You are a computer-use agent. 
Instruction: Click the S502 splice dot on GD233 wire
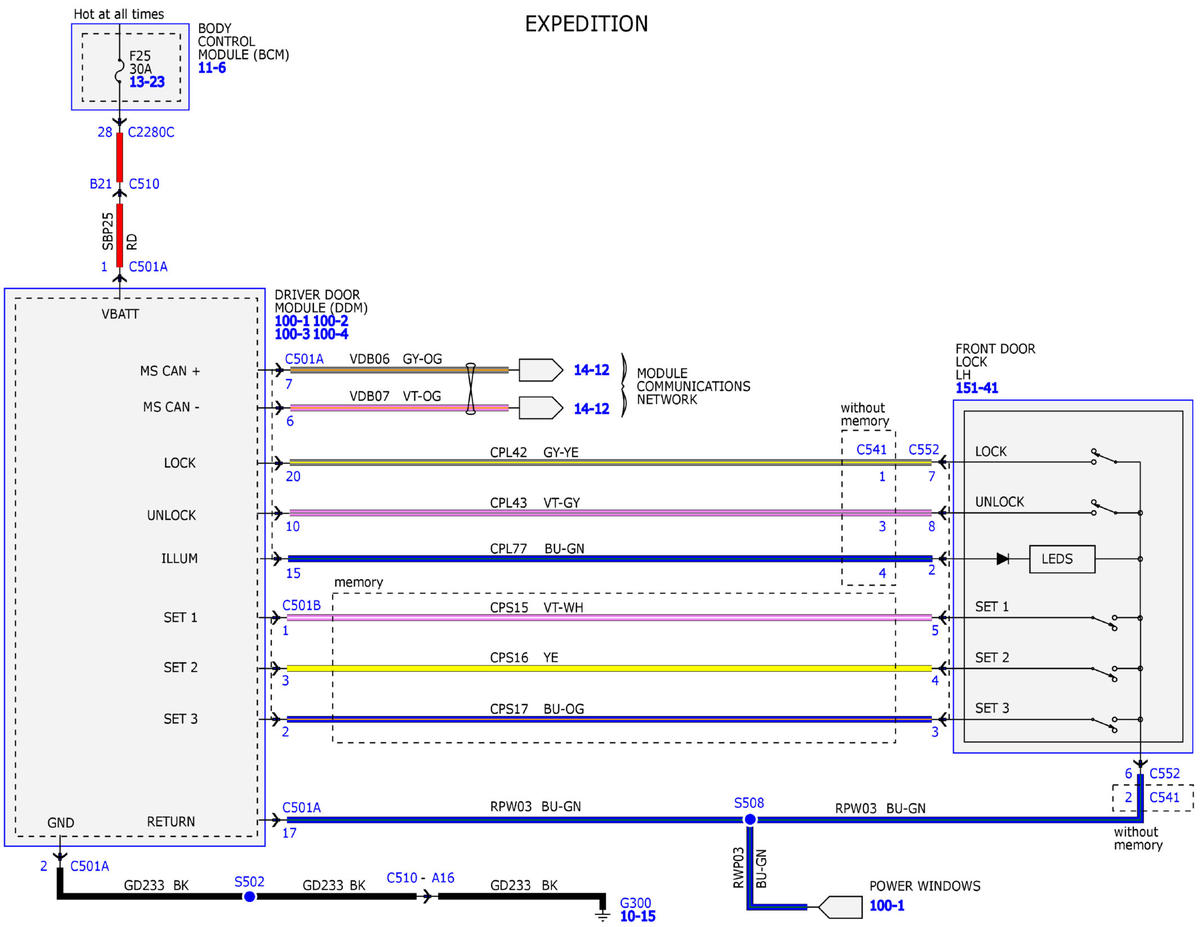pos(249,896)
